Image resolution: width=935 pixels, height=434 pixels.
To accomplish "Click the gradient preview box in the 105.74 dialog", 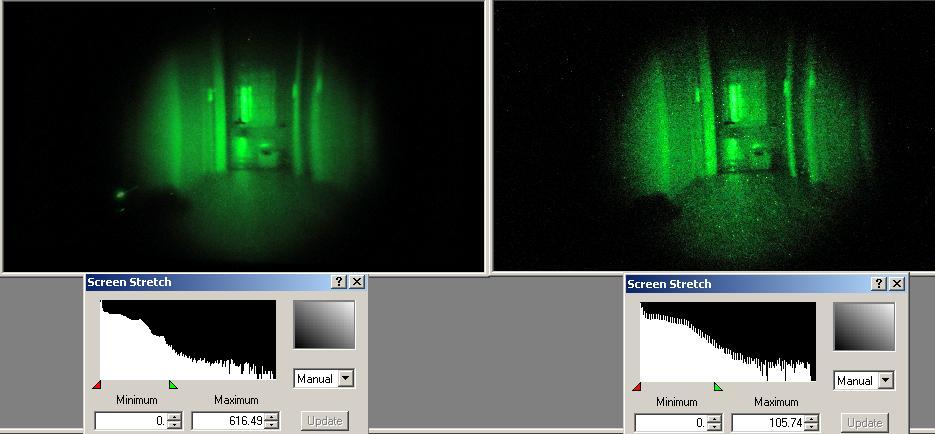I will point(864,327).
